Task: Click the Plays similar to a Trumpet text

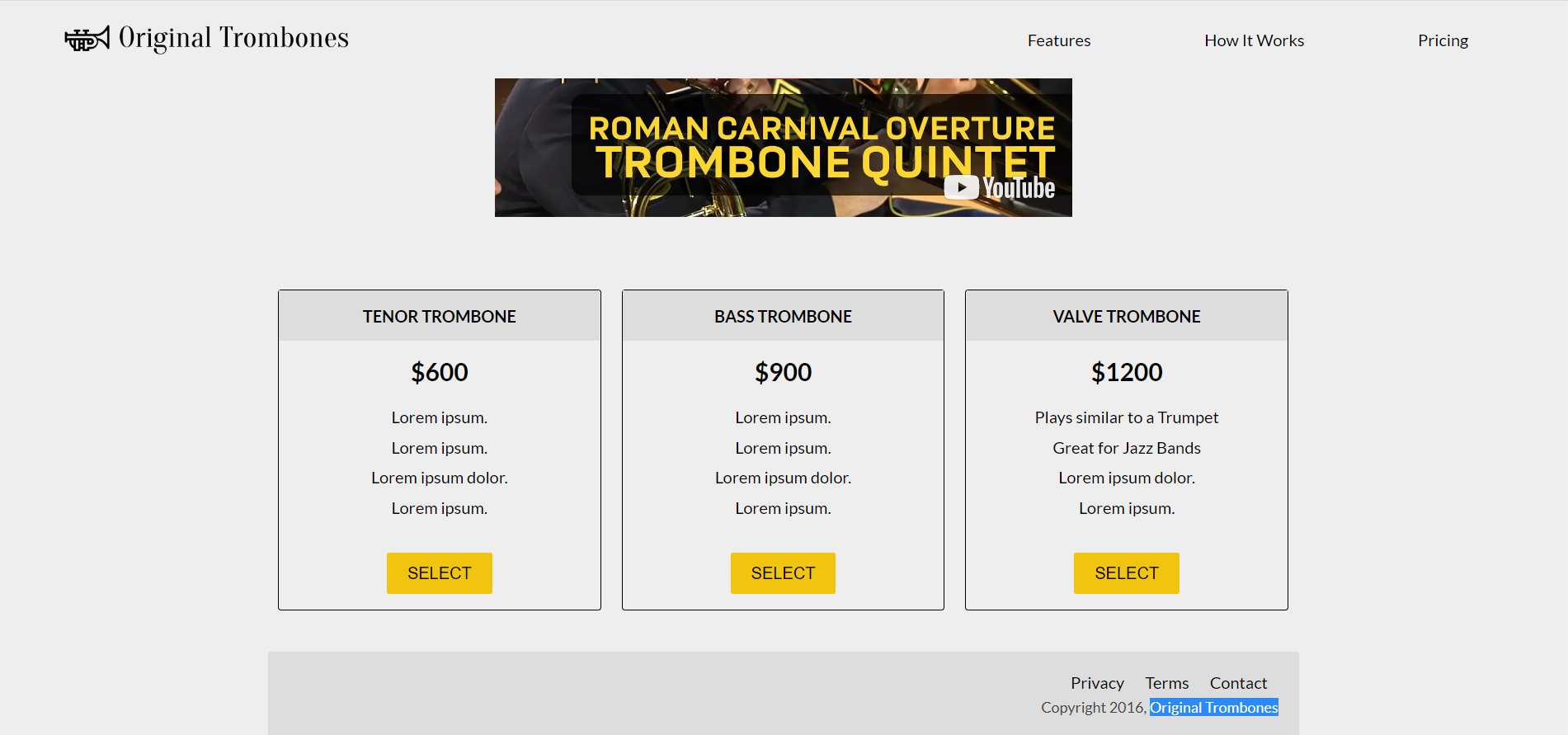Action: [1126, 417]
